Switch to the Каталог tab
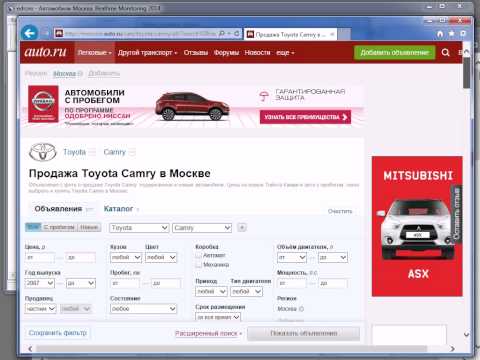This screenshot has width=480, height=360. [x=118, y=209]
